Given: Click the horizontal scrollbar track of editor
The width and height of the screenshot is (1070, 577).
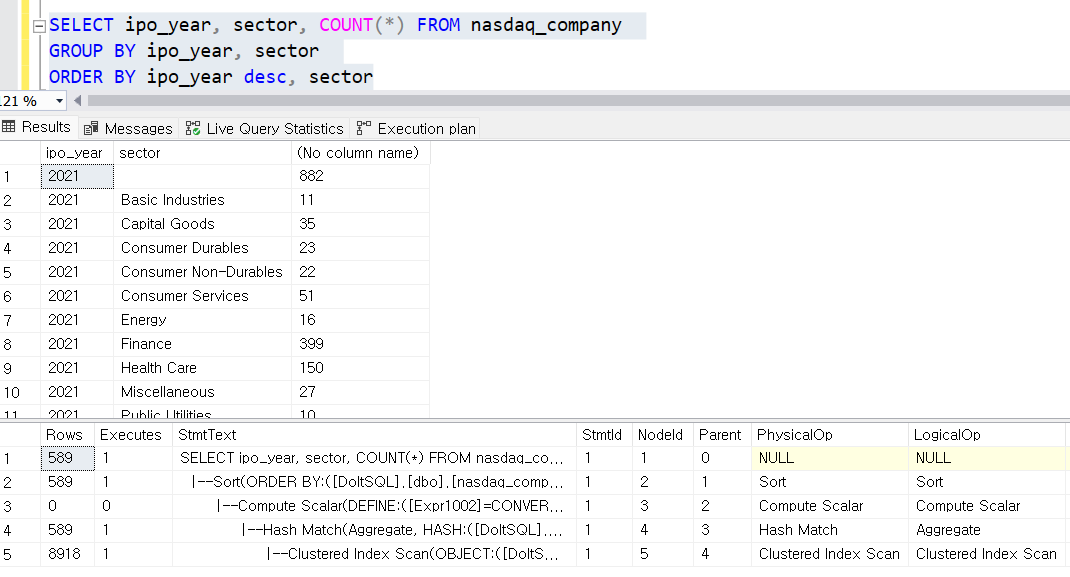Looking at the screenshot, I should 579,101.
